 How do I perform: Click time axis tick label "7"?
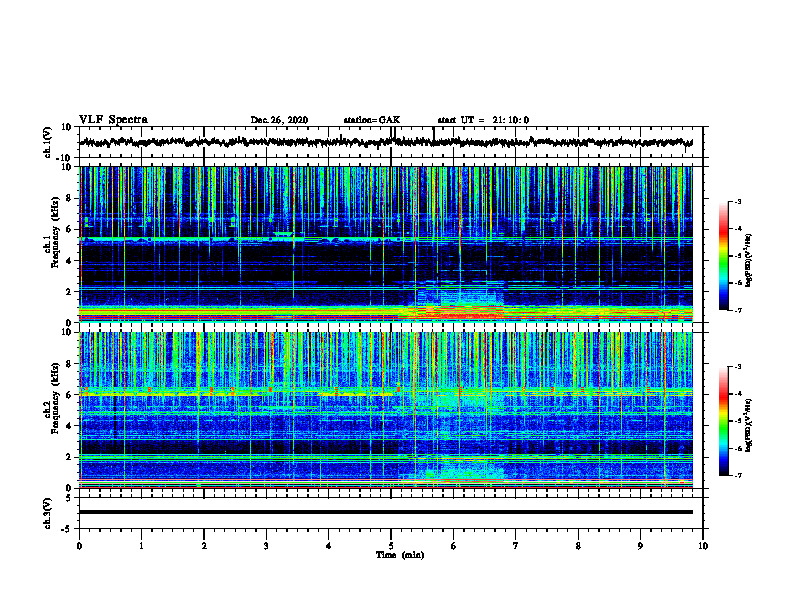516,546
